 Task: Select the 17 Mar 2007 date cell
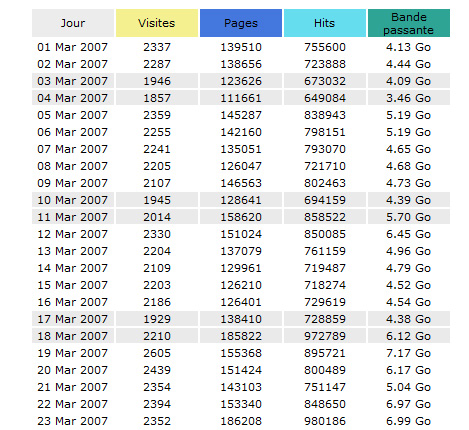[x=73, y=319]
